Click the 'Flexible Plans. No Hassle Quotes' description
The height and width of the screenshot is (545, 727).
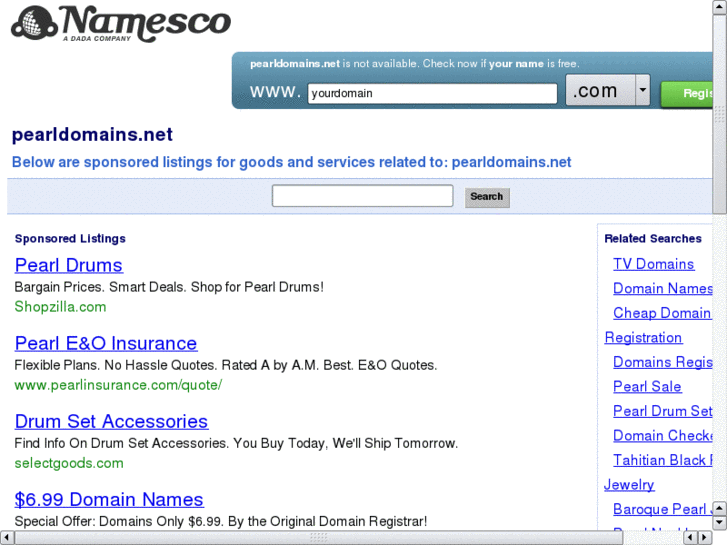226,365
